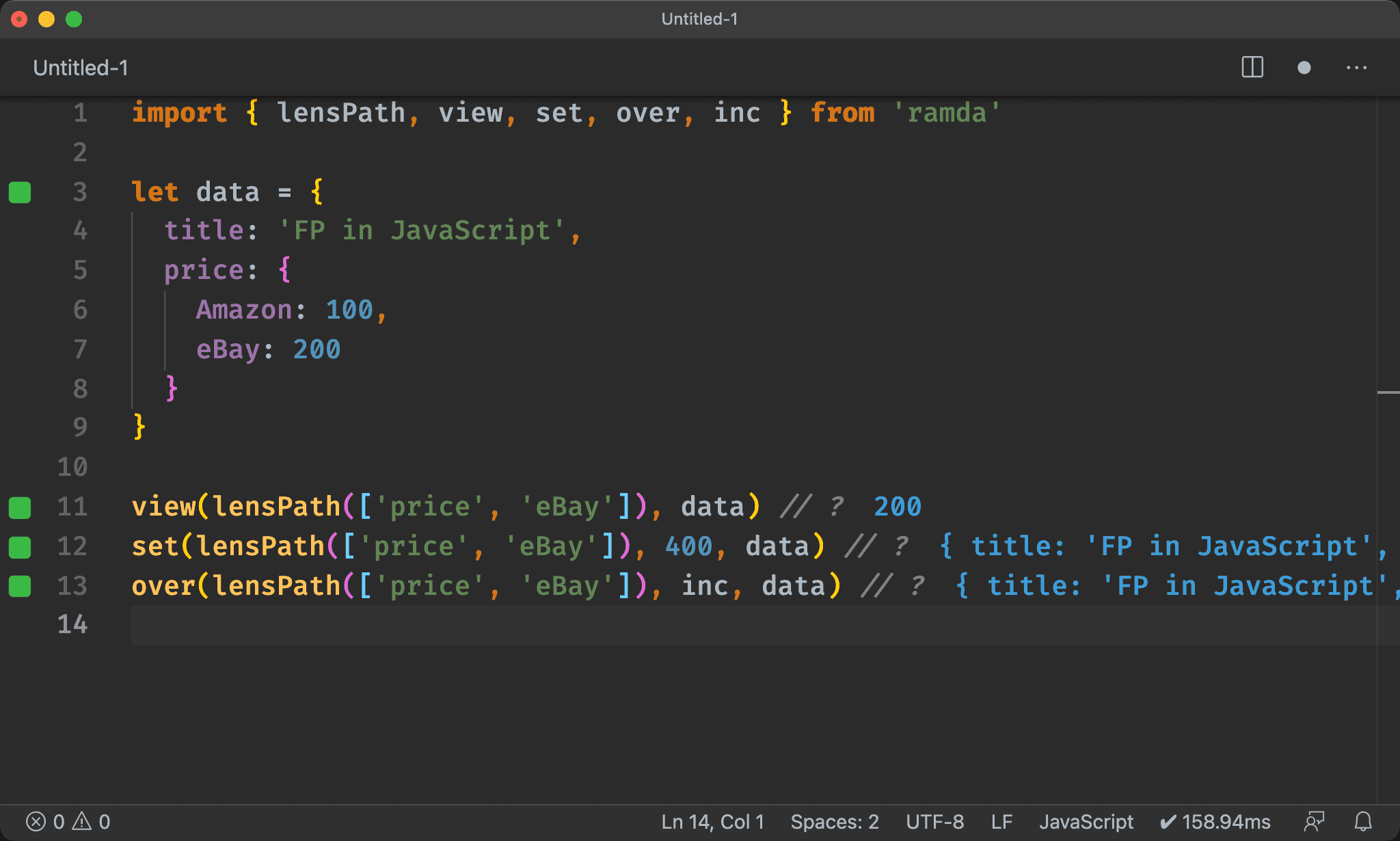
Task: Change end-of-line sequence LF
Action: pyautogui.click(x=1001, y=821)
